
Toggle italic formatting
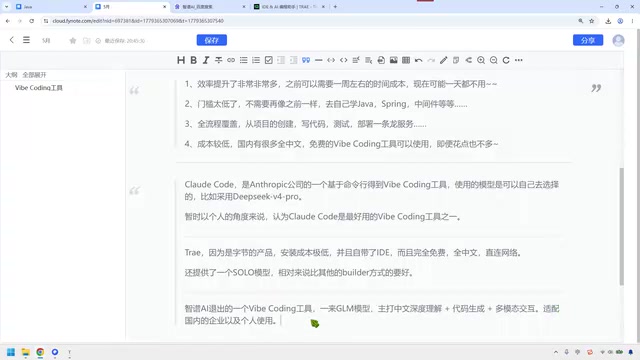point(206,60)
